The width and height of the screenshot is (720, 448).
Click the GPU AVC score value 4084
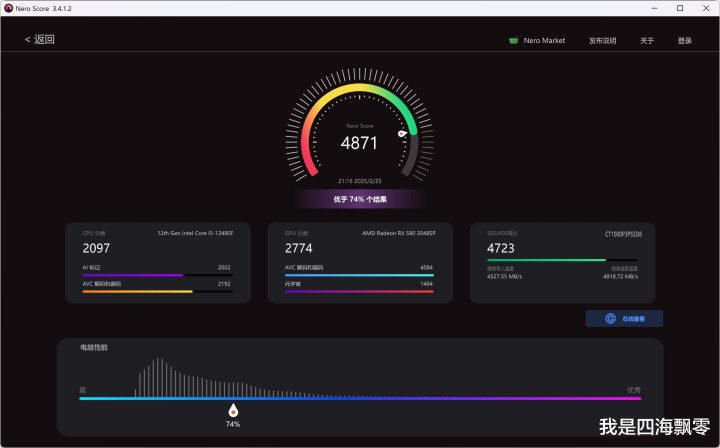coord(427,267)
